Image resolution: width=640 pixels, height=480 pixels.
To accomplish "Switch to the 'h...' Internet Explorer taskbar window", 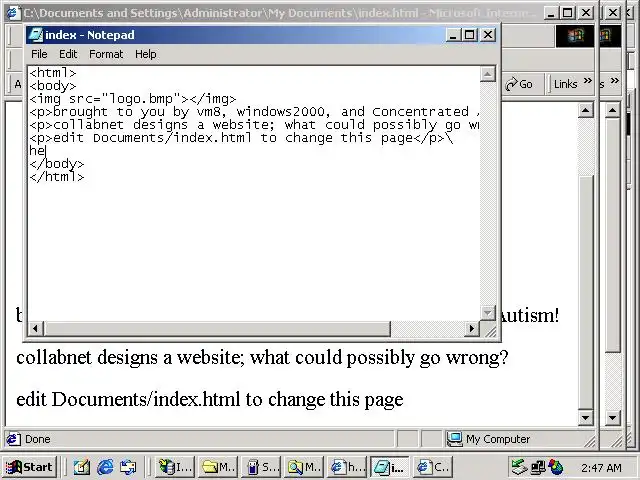I will 347,467.
